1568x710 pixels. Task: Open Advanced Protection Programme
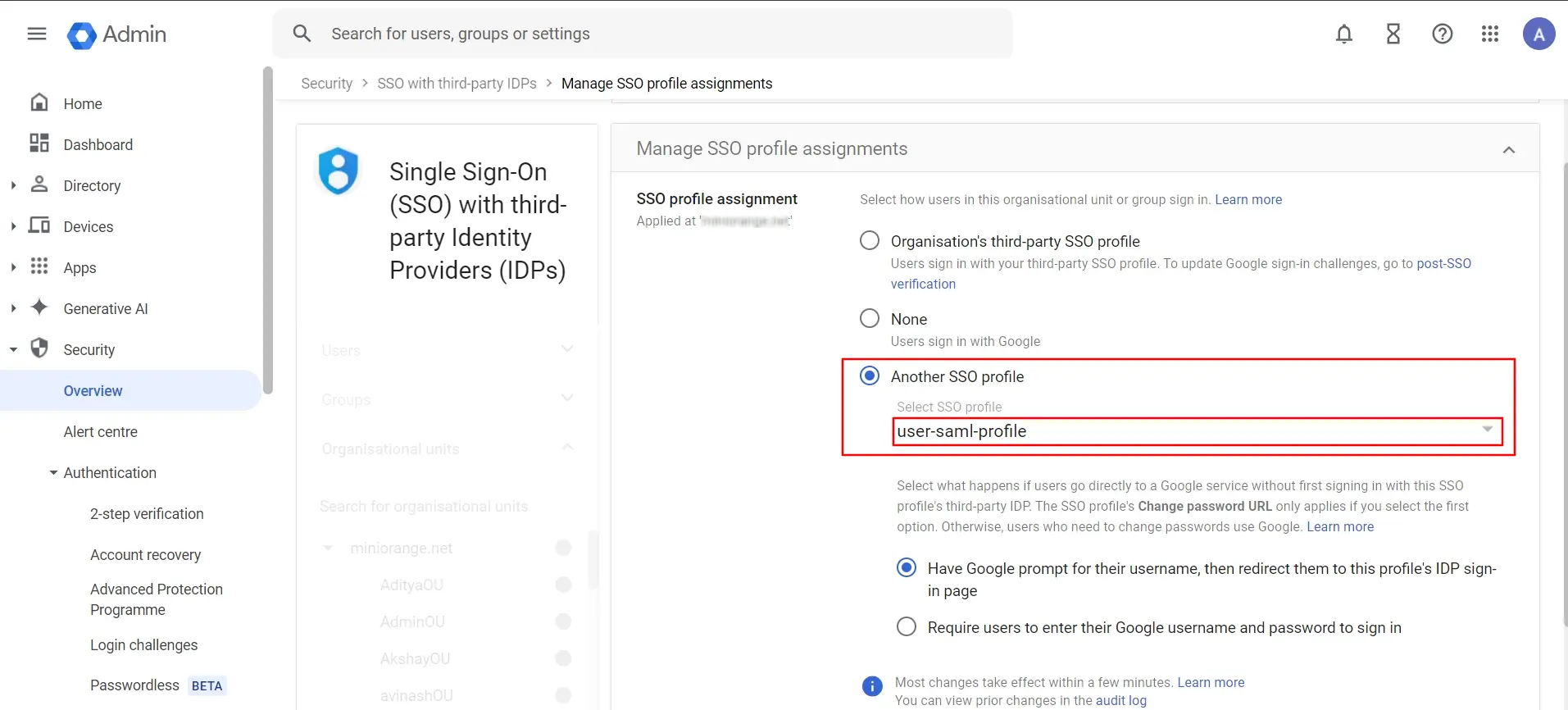pos(157,599)
